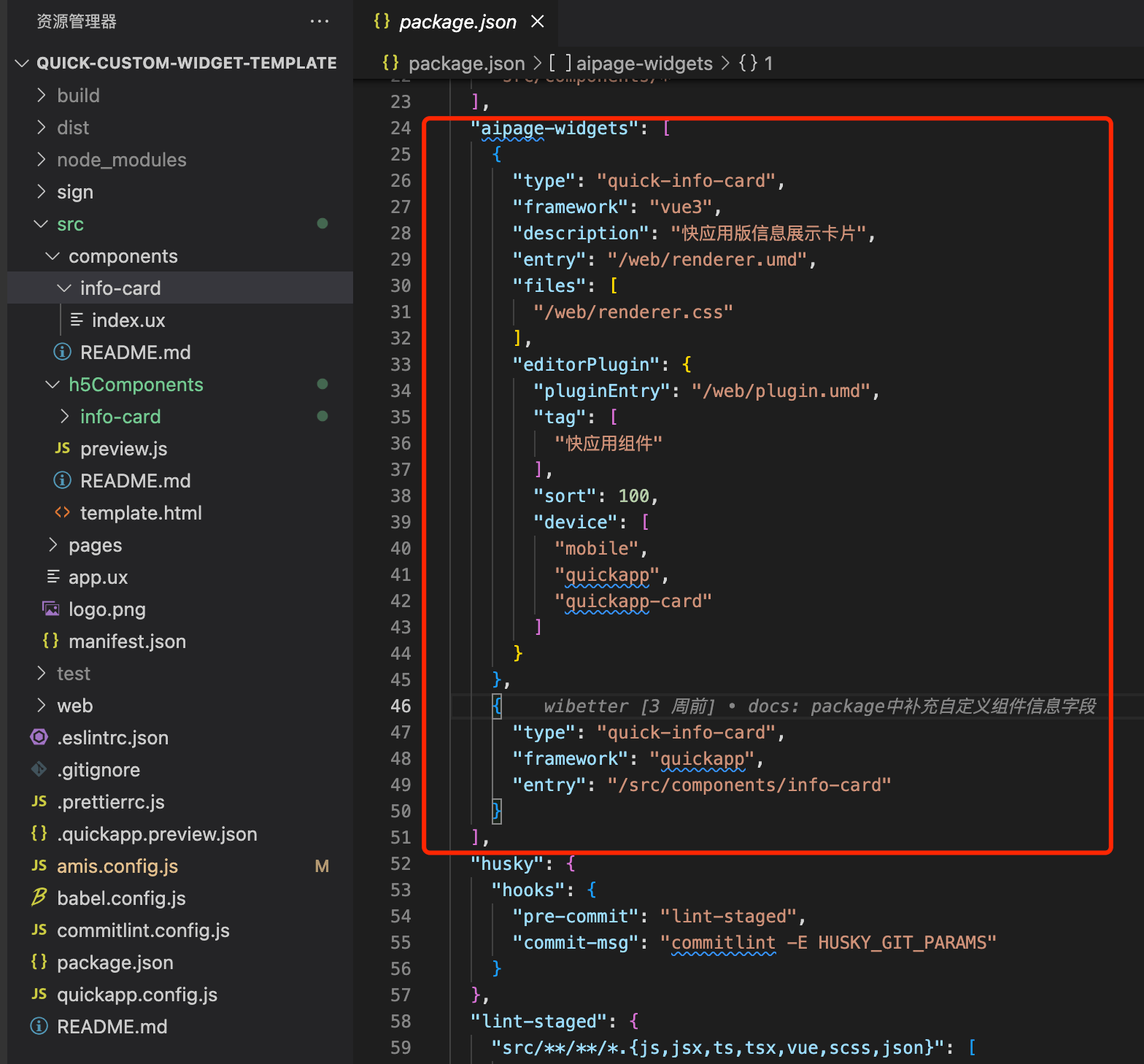Click "editorPlugin" key on line 33
The image size is (1144, 1064).
point(586,365)
